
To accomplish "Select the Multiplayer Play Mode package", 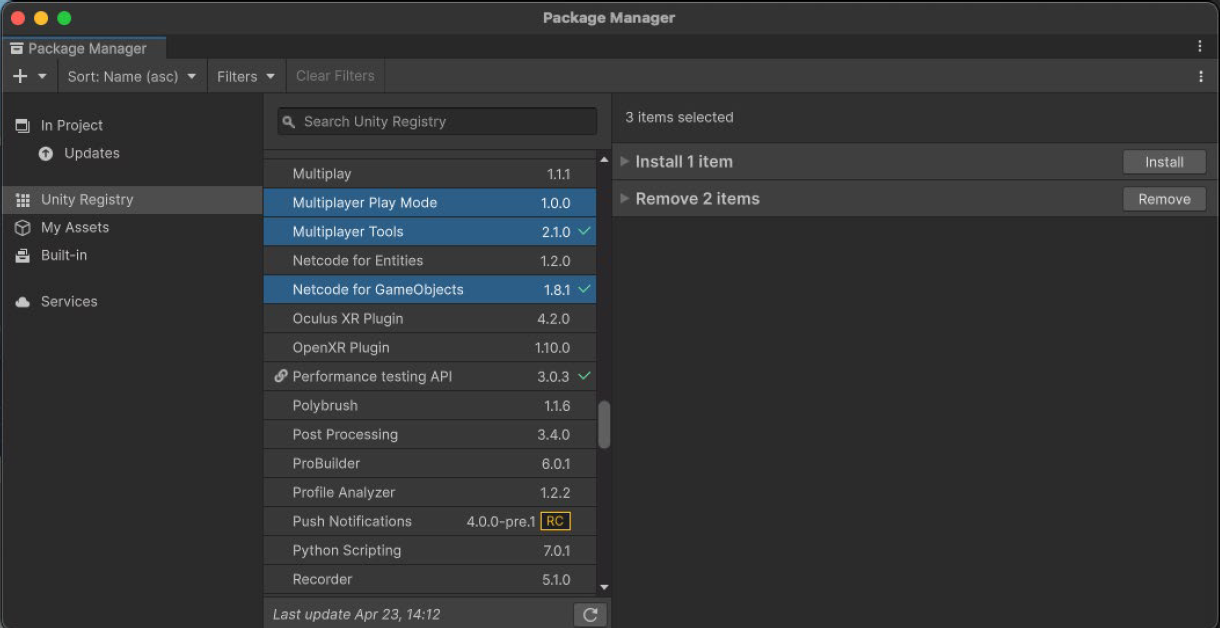I will point(430,203).
